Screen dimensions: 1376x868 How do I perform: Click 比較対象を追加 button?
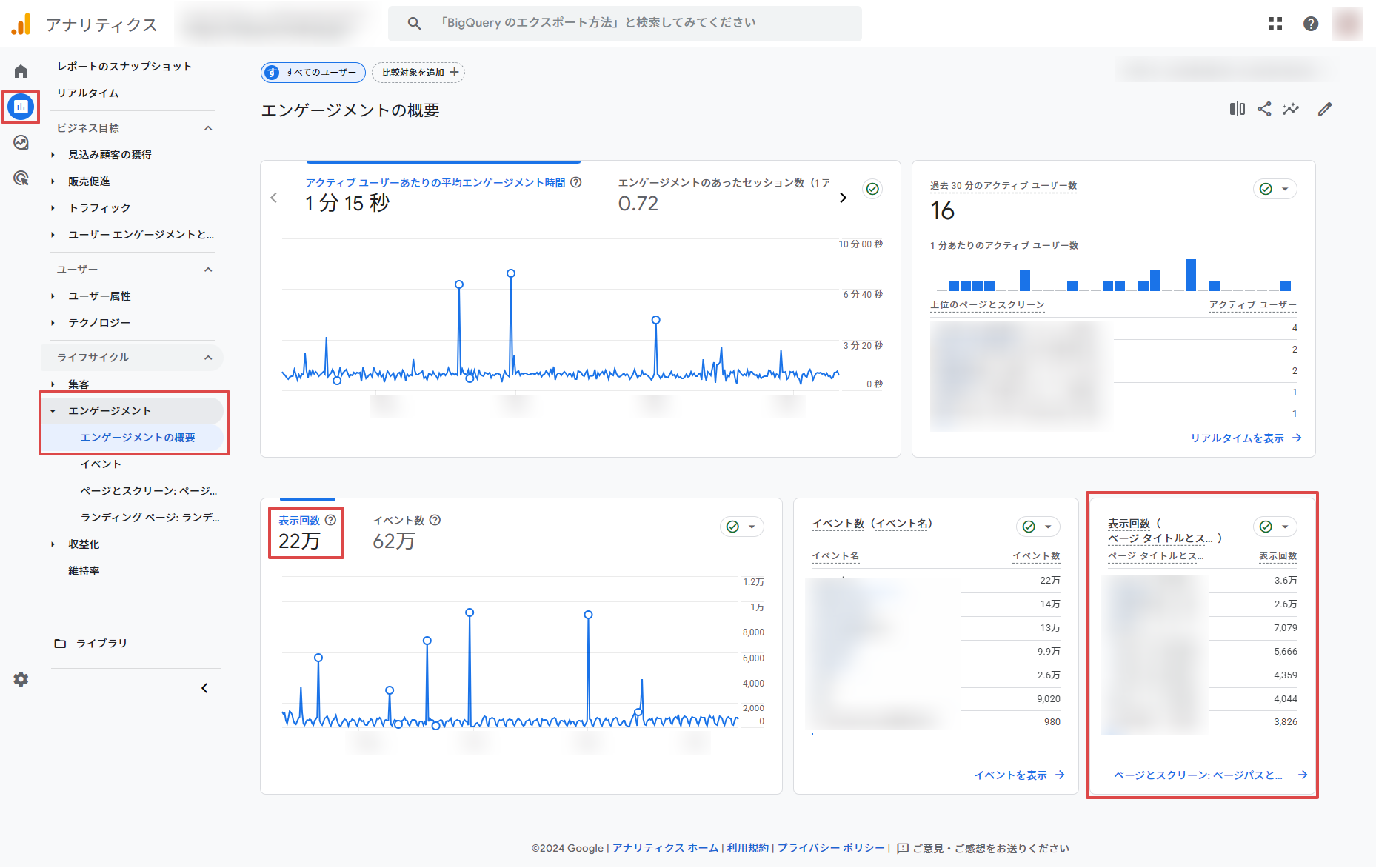pyautogui.click(x=418, y=72)
